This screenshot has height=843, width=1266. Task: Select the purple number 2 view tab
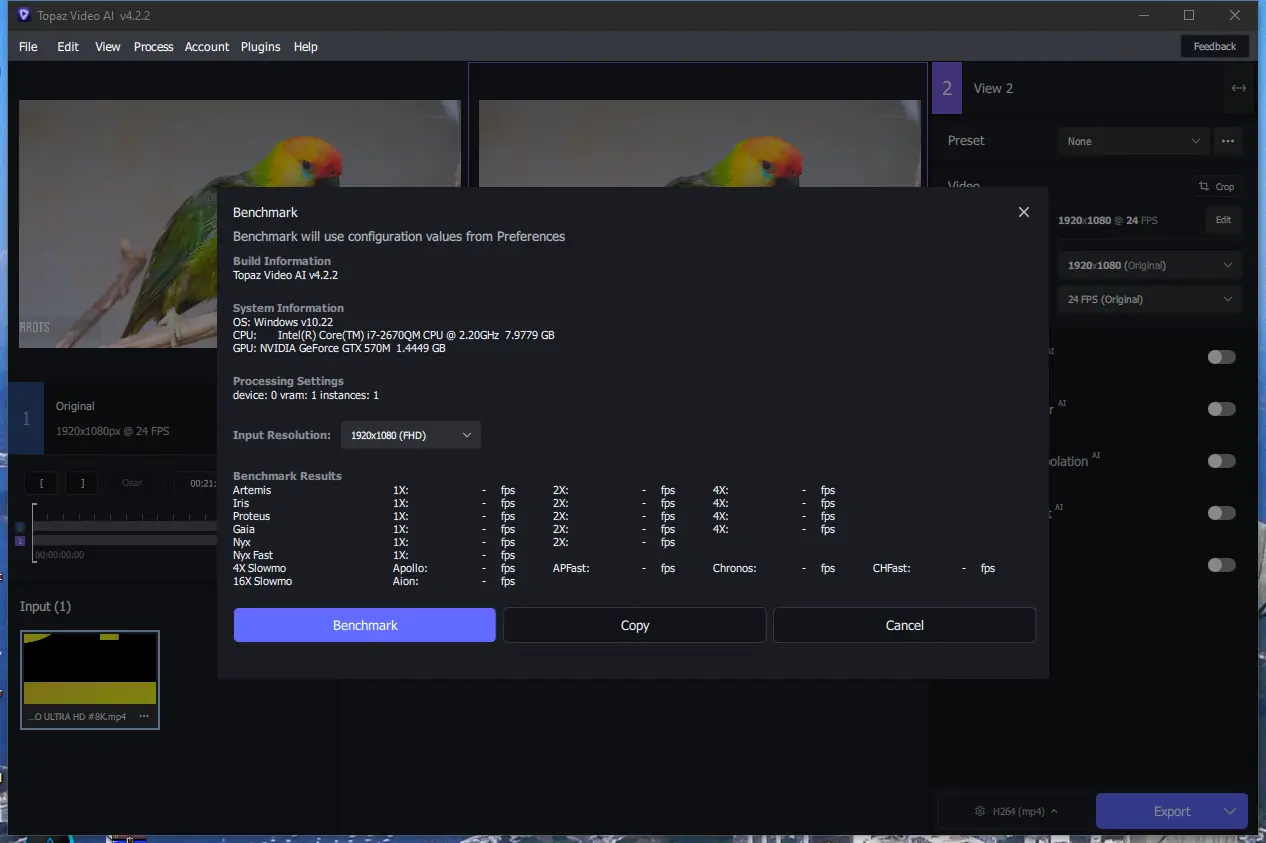click(x=947, y=88)
